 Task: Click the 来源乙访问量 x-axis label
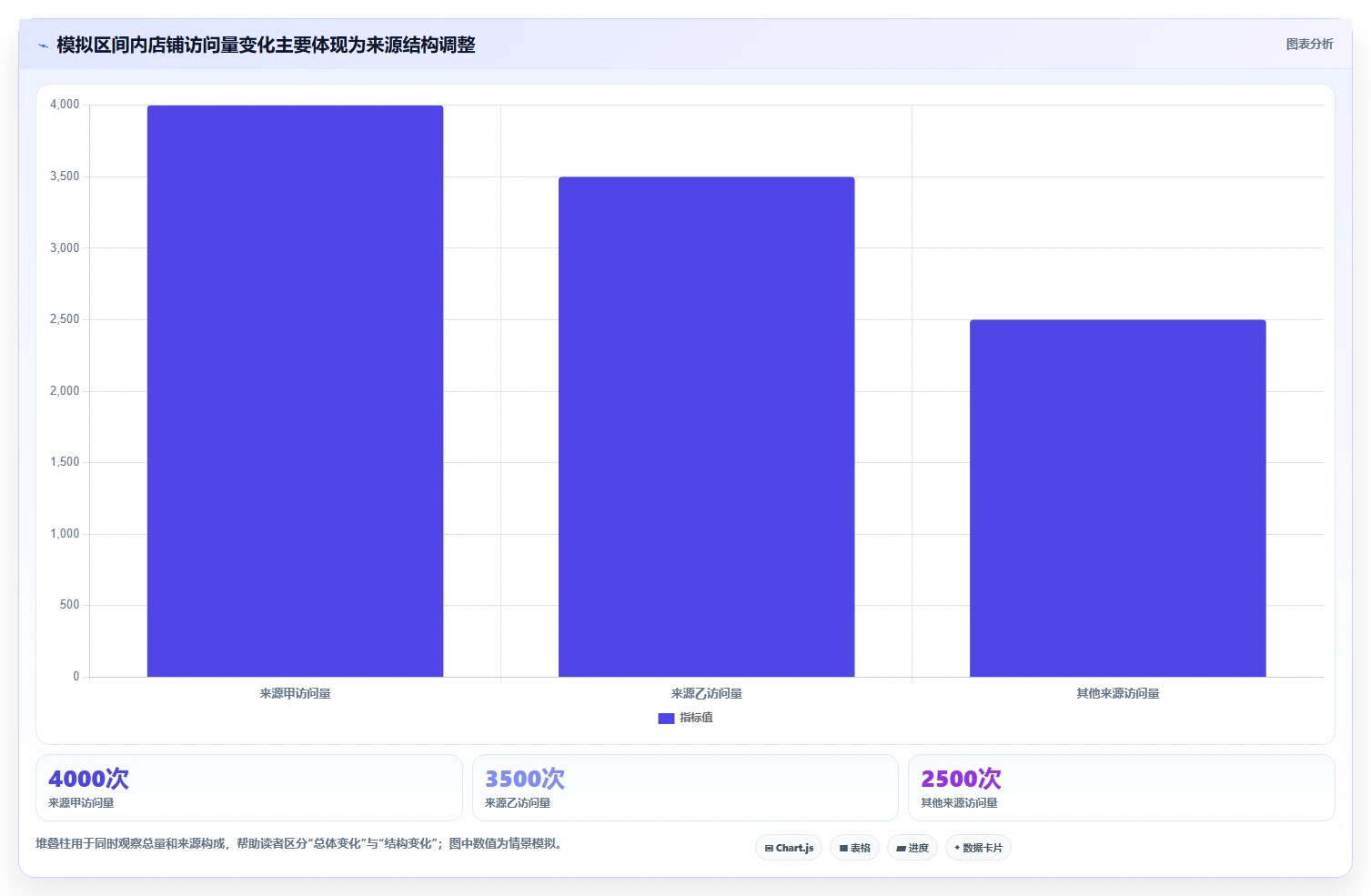(x=706, y=694)
